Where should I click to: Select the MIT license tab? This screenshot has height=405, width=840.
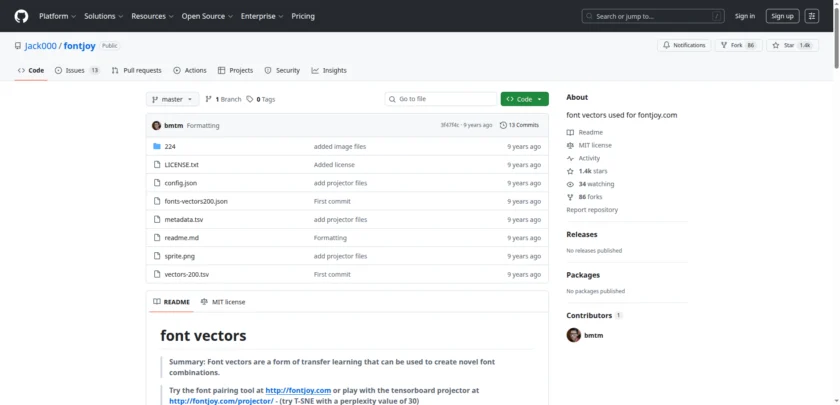[222, 301]
